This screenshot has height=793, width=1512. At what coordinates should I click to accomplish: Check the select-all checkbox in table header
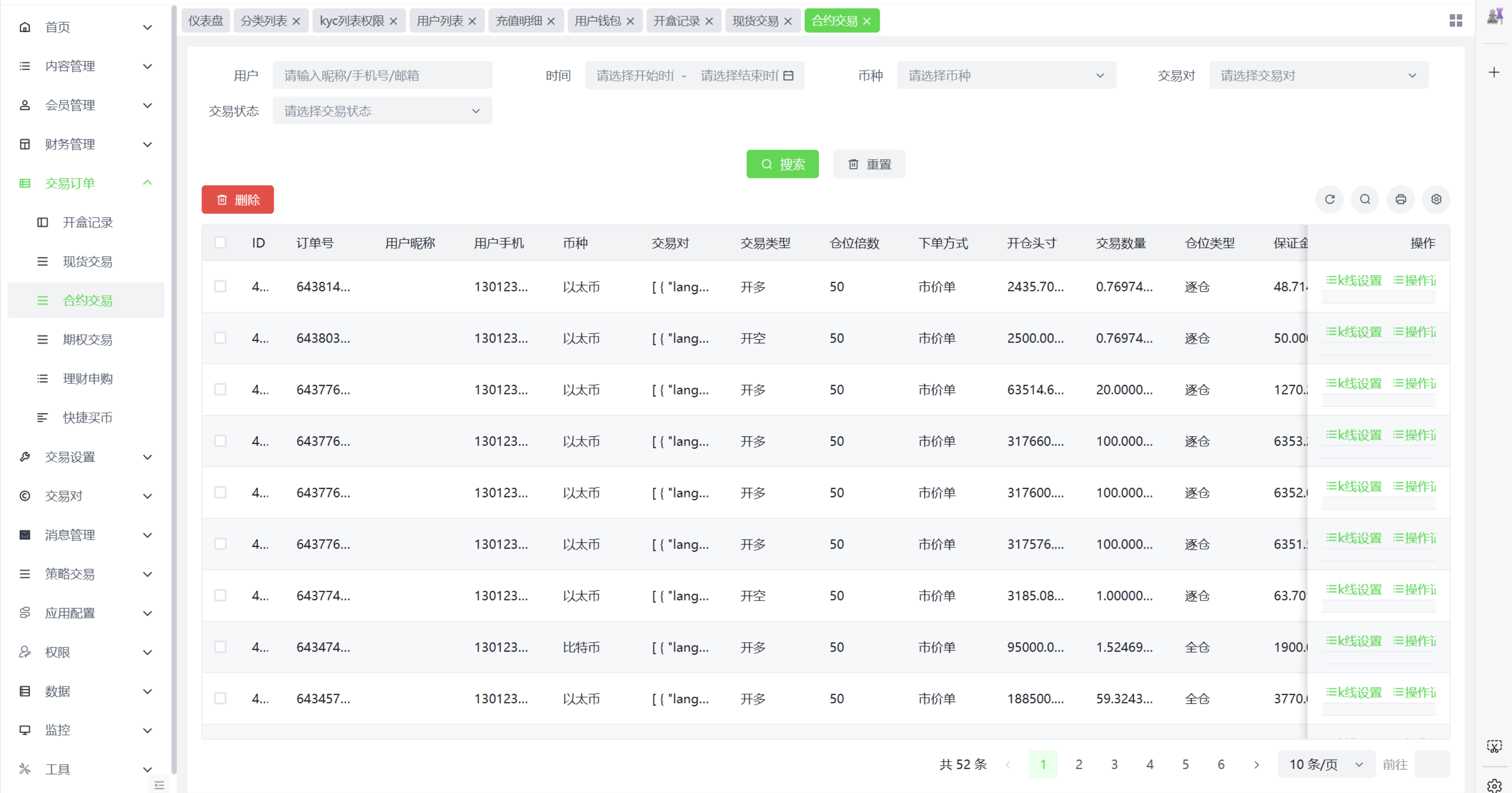(221, 243)
